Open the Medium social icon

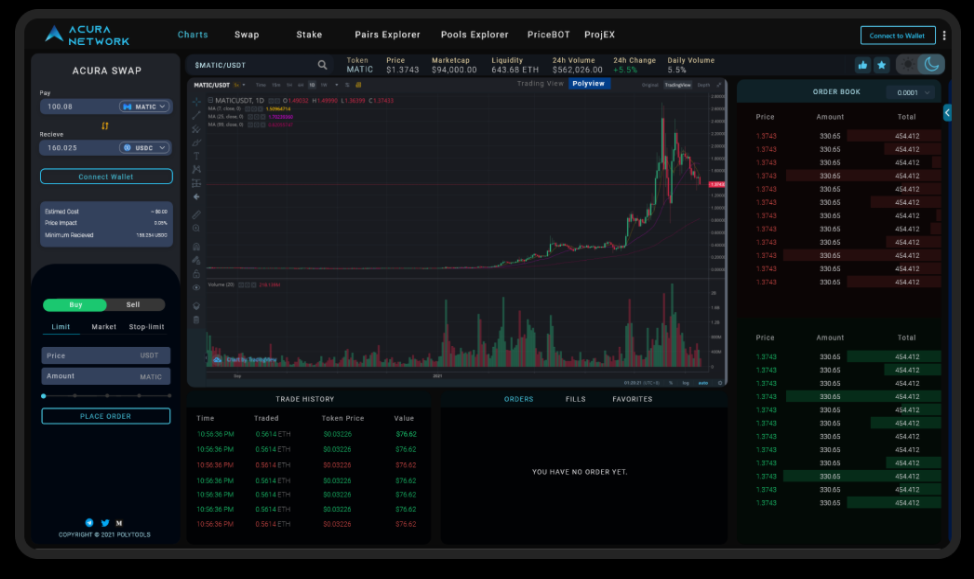click(119, 522)
